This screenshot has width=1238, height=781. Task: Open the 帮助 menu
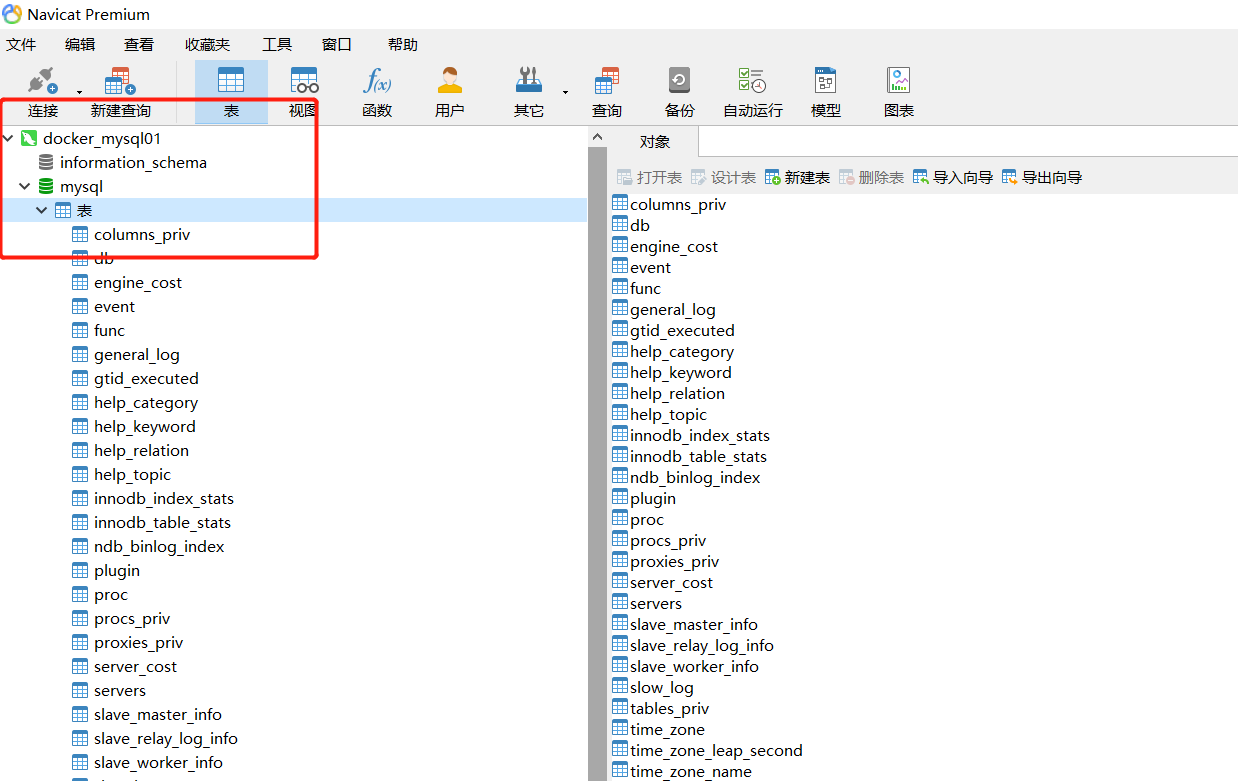pos(403,44)
